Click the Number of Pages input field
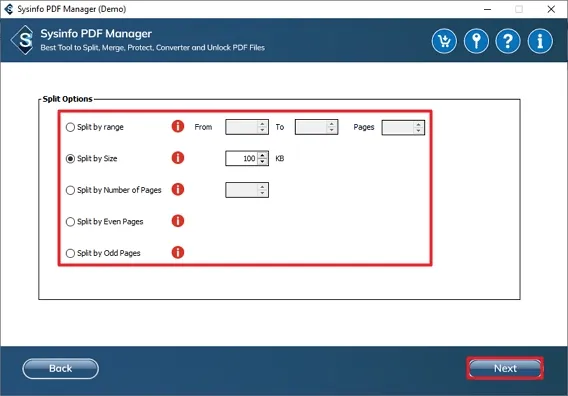568x396 pixels. tap(242, 190)
